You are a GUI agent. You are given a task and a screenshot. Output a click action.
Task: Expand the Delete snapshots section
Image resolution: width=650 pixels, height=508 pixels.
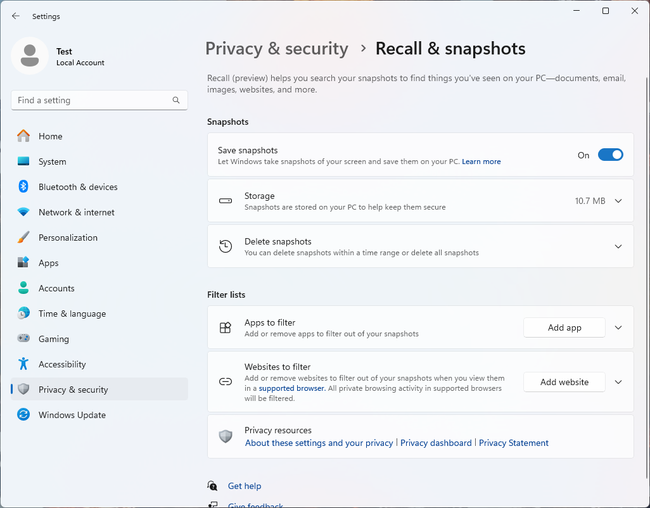coord(618,246)
